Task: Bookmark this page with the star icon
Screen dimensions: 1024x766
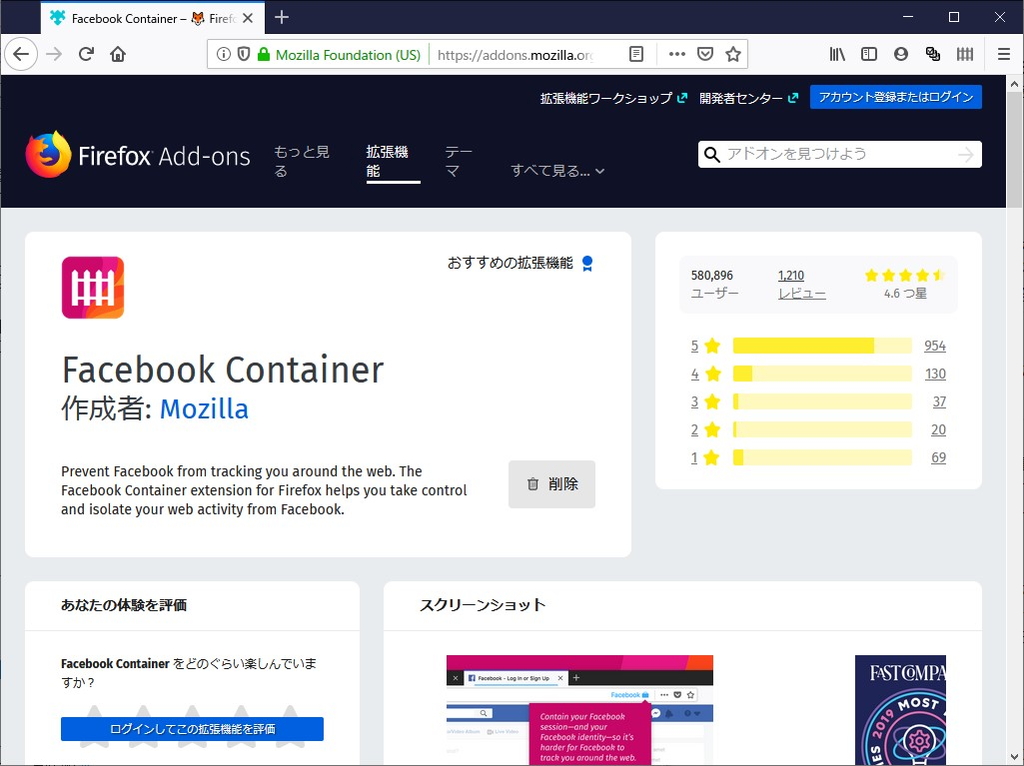Action: click(x=733, y=54)
